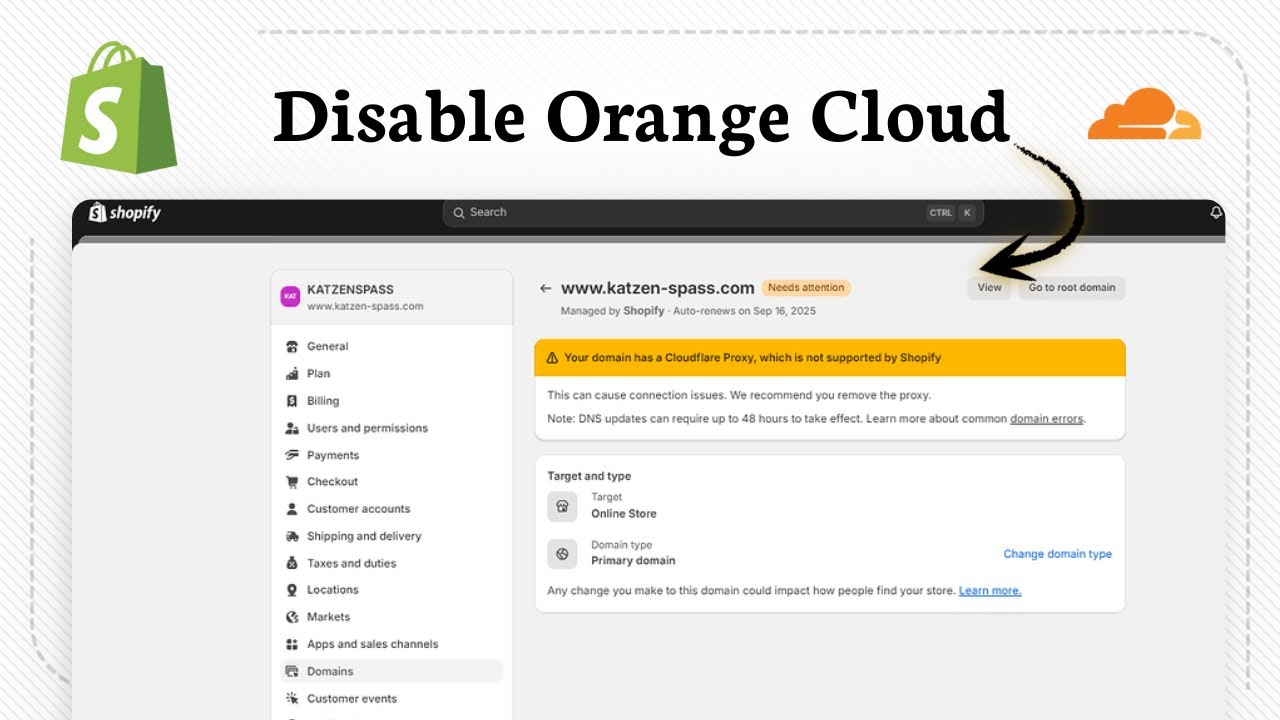The image size is (1280, 720).
Task: Open the notifications bell icon
Action: pyautogui.click(x=1216, y=212)
